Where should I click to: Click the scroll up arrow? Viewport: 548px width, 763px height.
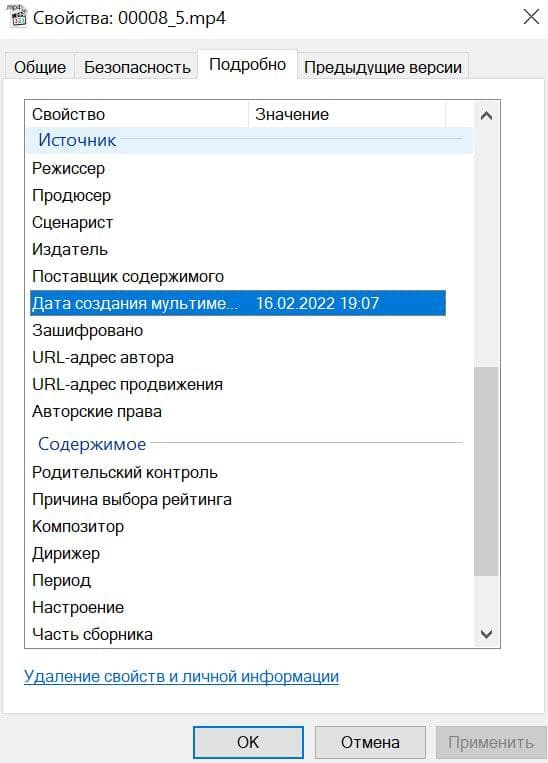point(486,116)
